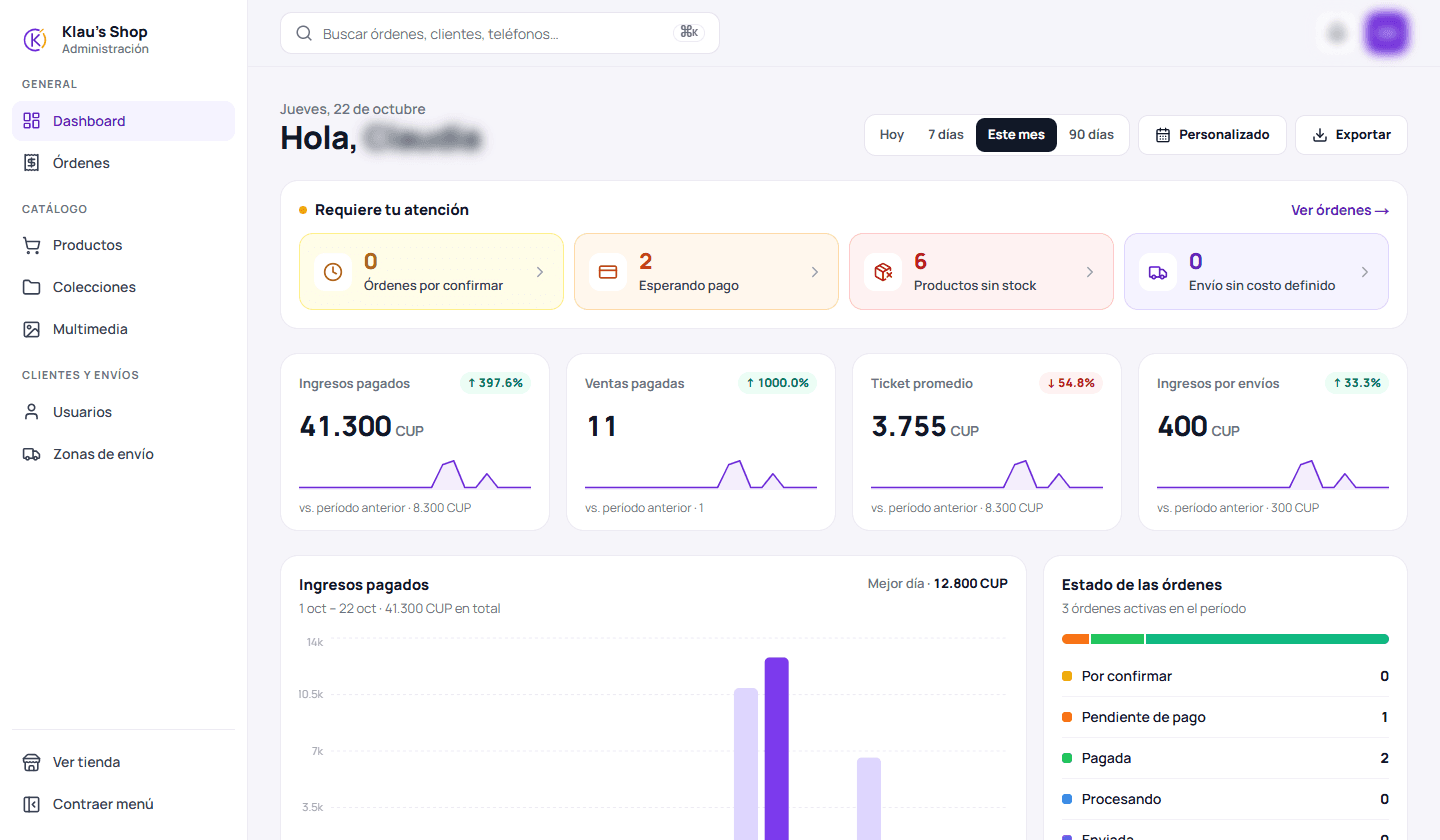Viewport: 1440px width, 840px height.
Task: Open the Órdenes sidebar section
Action: tap(123, 163)
